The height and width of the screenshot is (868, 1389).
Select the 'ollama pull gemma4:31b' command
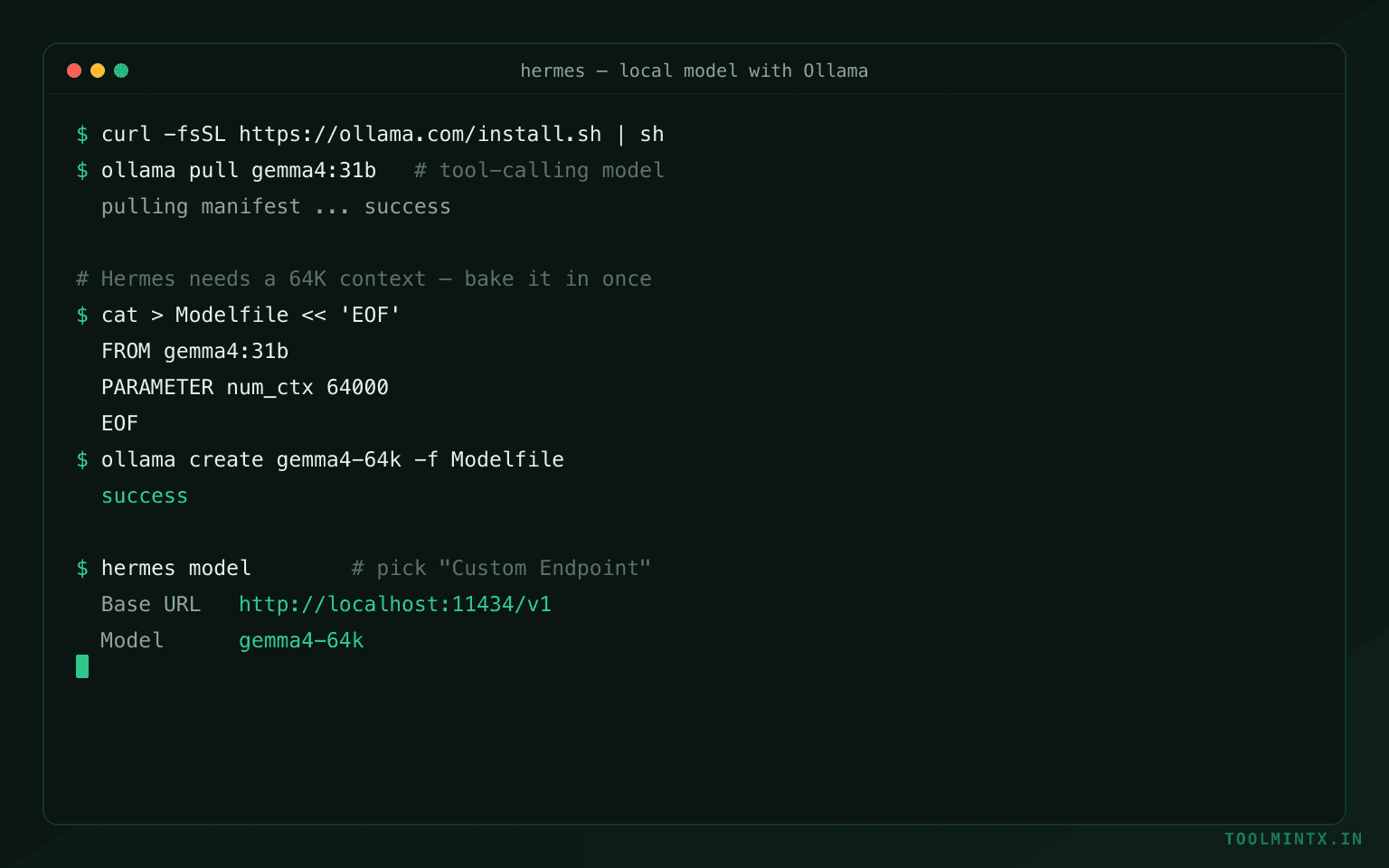tap(239, 170)
